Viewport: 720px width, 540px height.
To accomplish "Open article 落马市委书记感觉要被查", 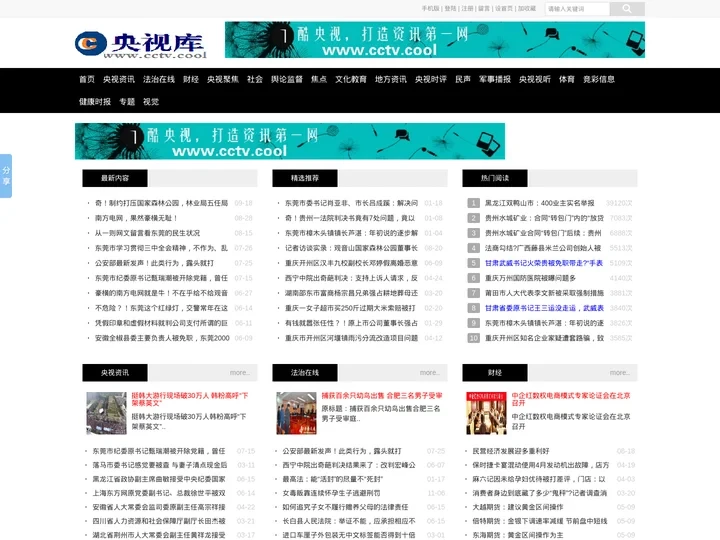I will click(x=160, y=465).
